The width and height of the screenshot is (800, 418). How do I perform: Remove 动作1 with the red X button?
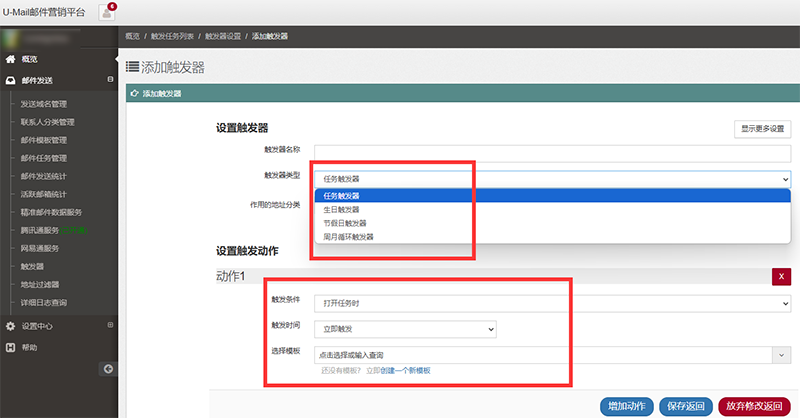pyautogui.click(x=781, y=275)
